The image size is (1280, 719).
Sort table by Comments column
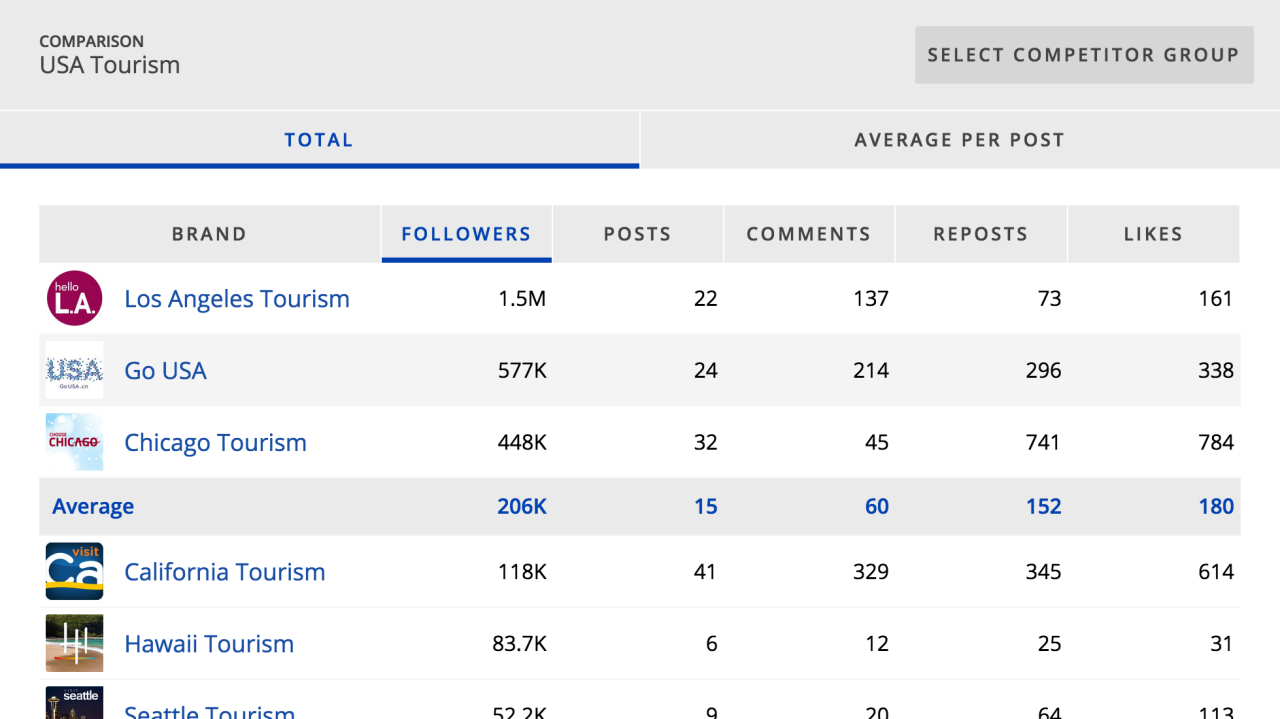[808, 234]
